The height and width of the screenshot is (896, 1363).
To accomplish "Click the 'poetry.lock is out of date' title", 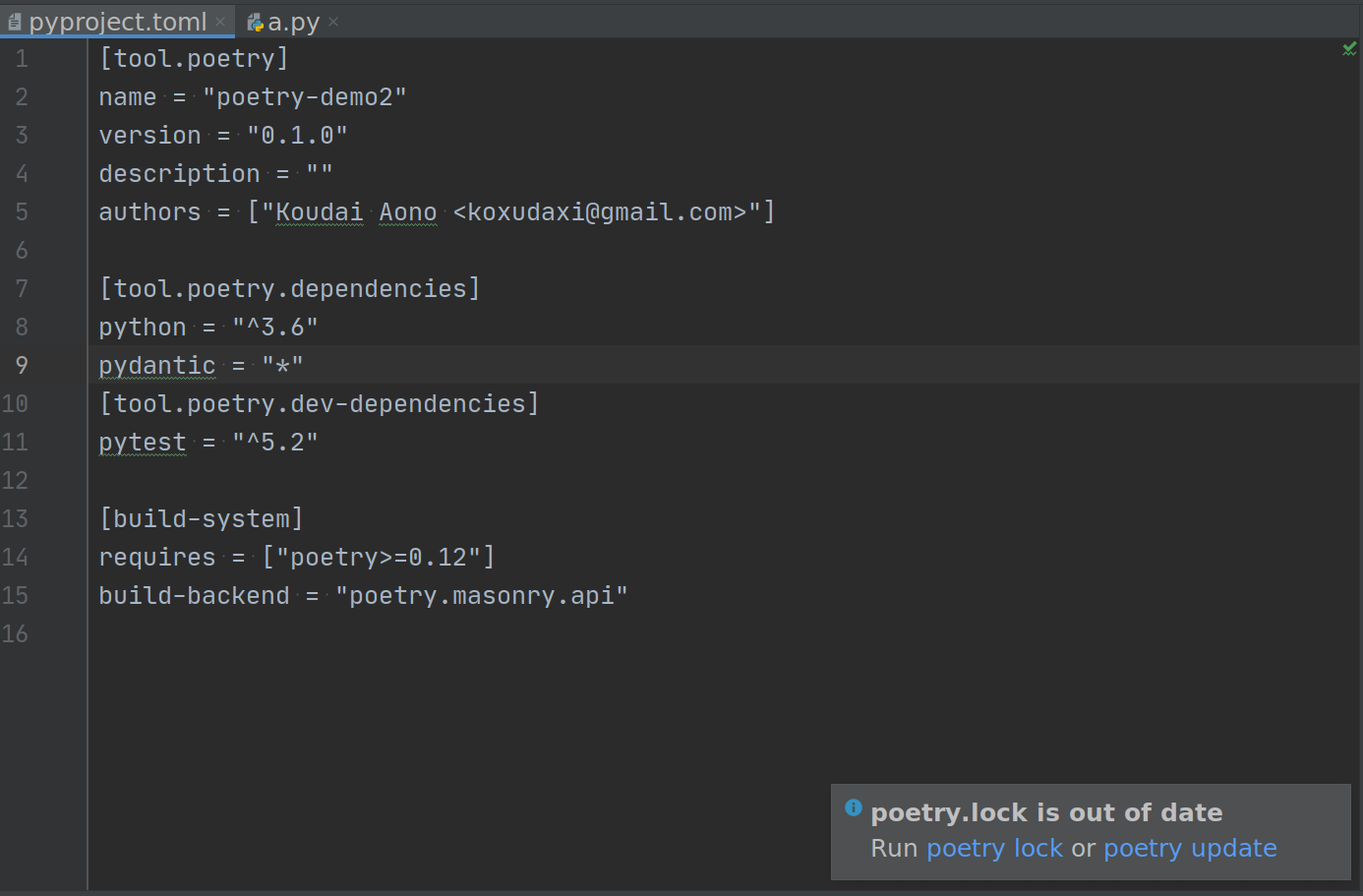I will (1046, 812).
